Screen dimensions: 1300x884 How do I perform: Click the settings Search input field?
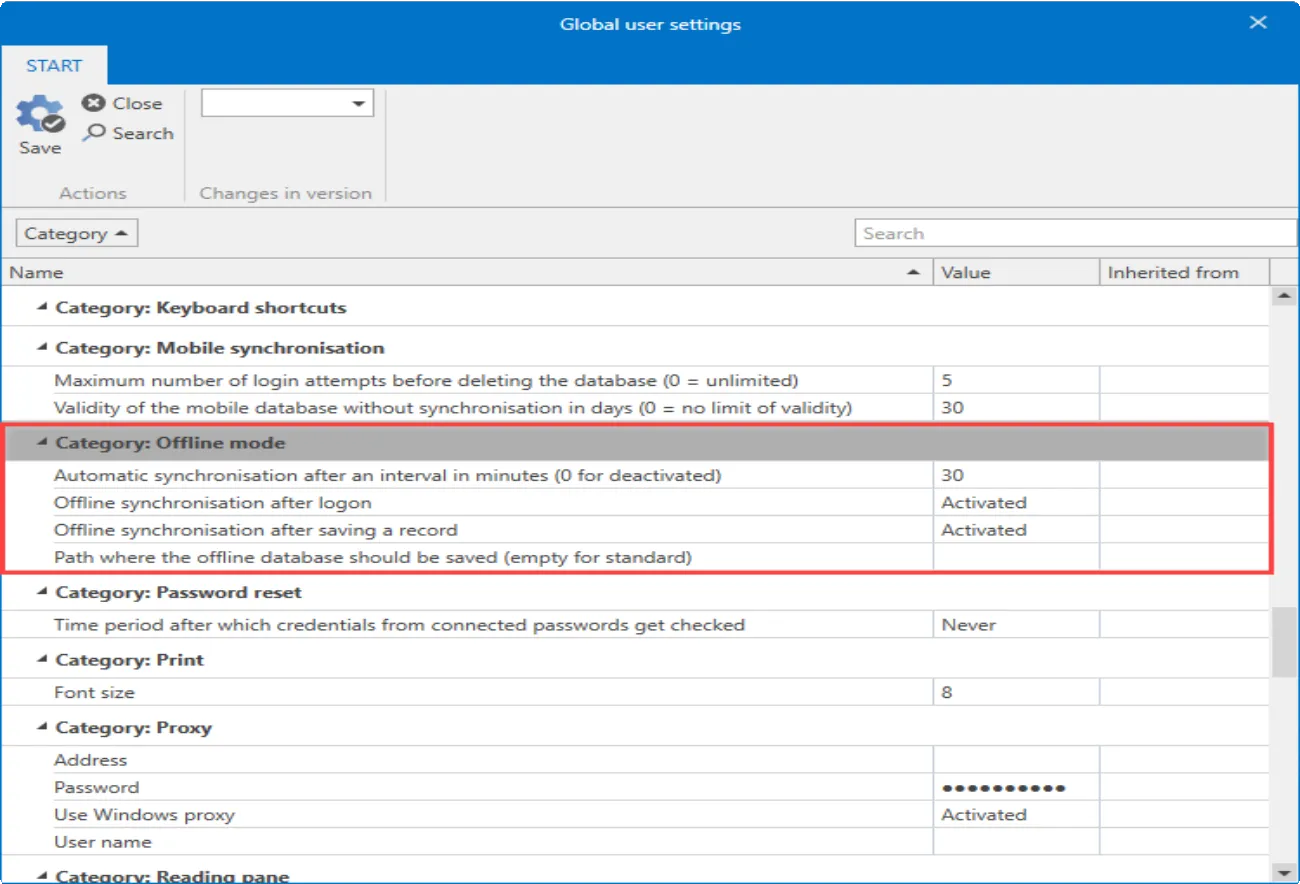(1075, 233)
